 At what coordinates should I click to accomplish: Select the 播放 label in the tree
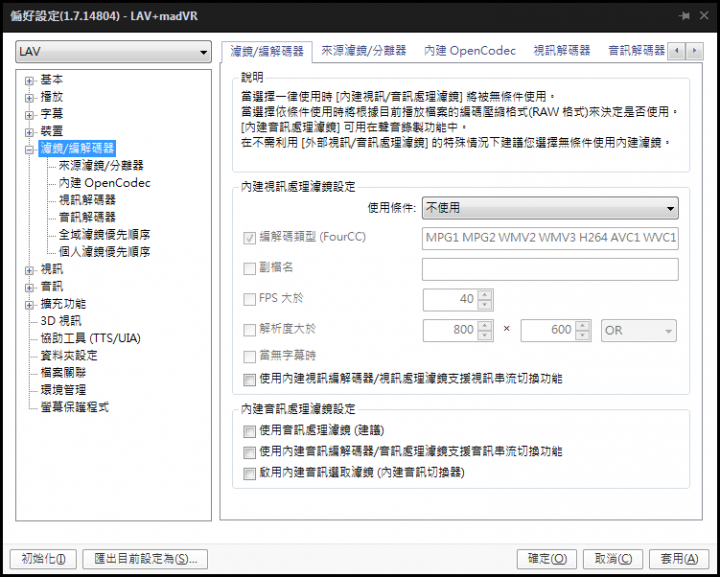point(51,97)
